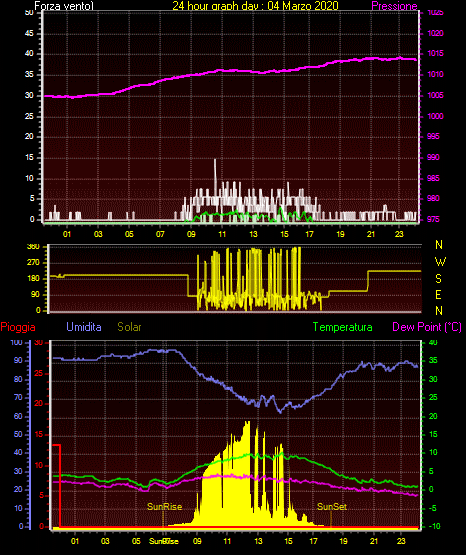
Task: Click hour '07' under the wind graph
Action: click(160, 234)
